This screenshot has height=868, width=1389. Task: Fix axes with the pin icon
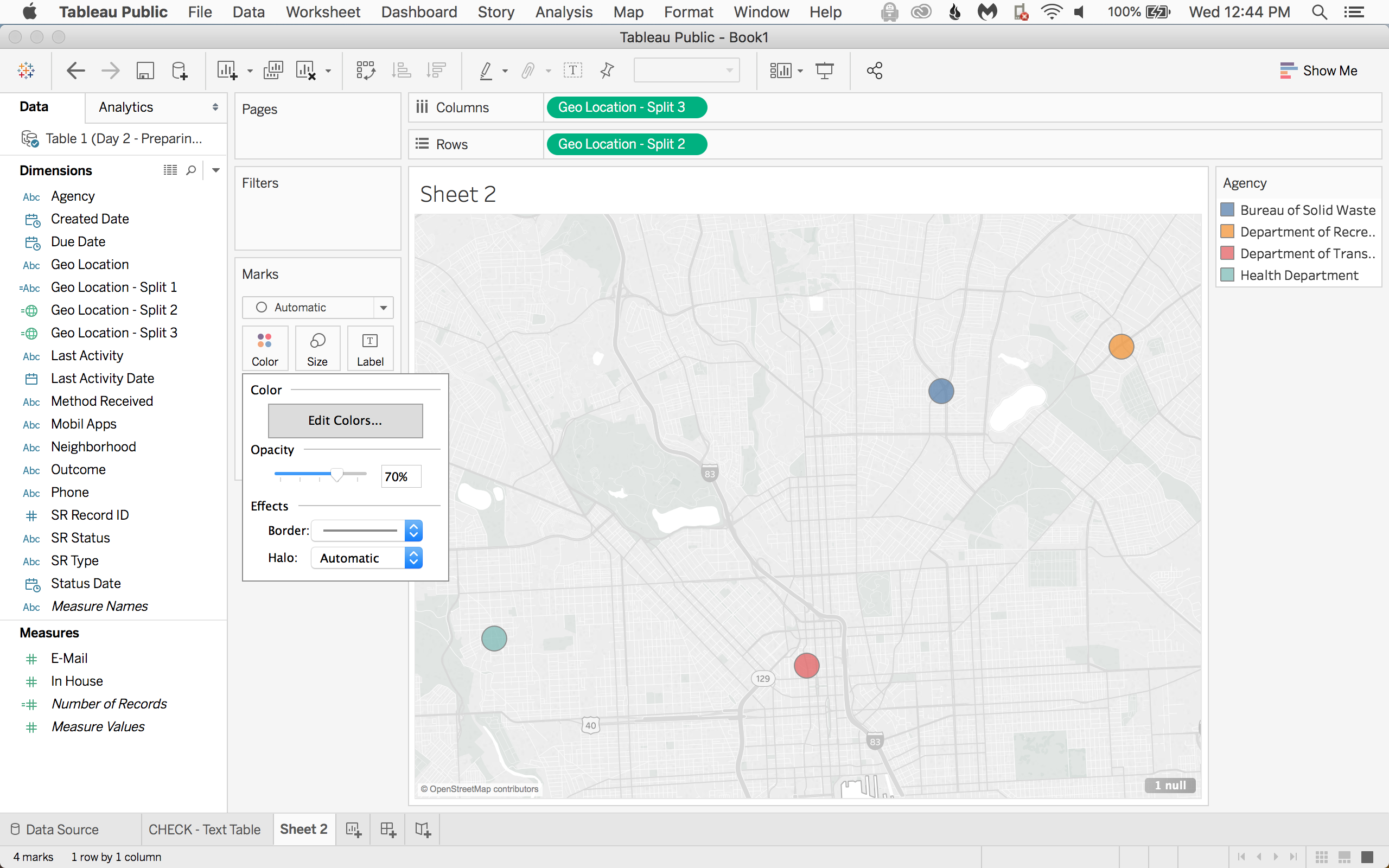click(x=607, y=71)
